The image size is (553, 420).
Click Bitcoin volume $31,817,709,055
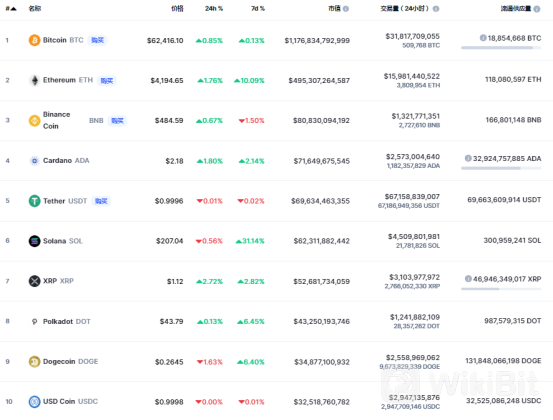click(413, 36)
